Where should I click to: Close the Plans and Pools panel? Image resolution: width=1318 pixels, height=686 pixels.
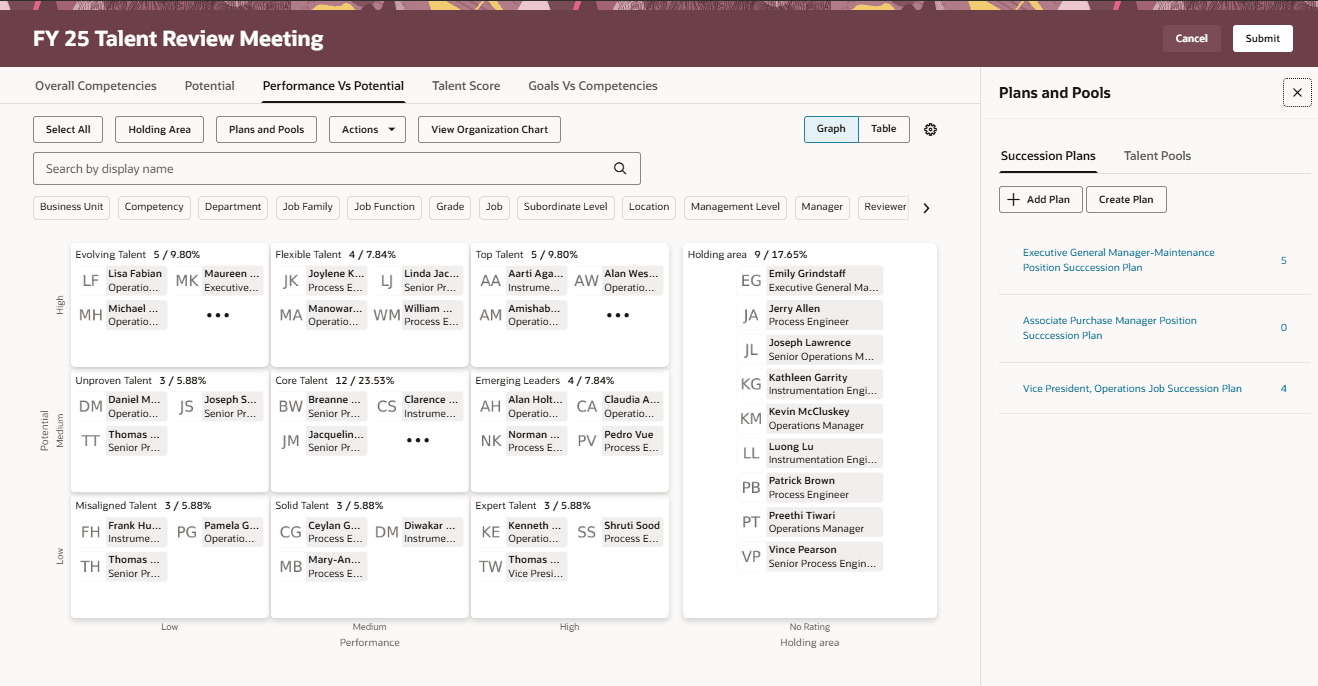[1297, 92]
